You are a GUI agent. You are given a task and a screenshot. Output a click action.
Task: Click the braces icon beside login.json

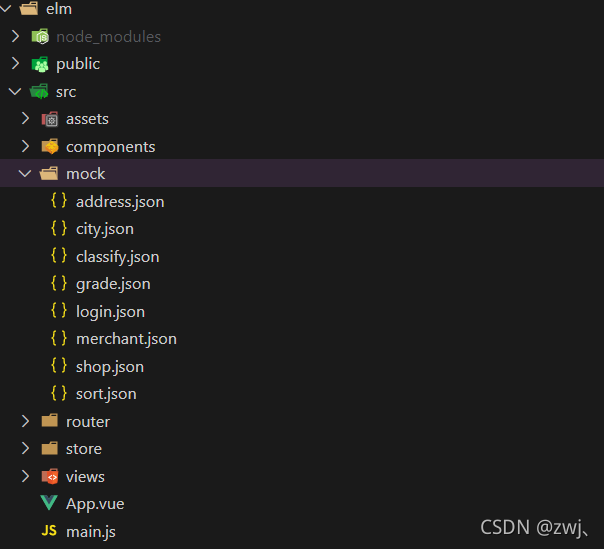tap(59, 311)
